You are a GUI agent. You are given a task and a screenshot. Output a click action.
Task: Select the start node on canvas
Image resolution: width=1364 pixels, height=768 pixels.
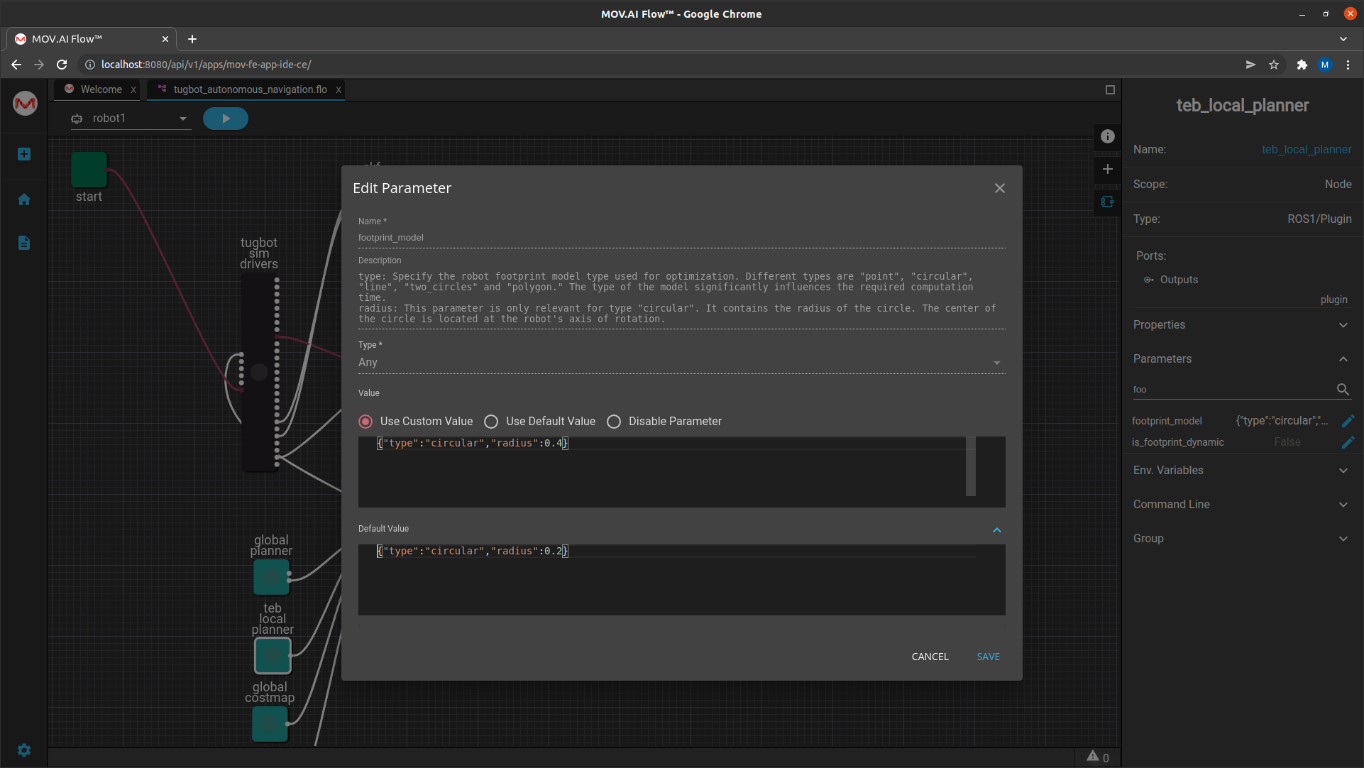pos(89,169)
